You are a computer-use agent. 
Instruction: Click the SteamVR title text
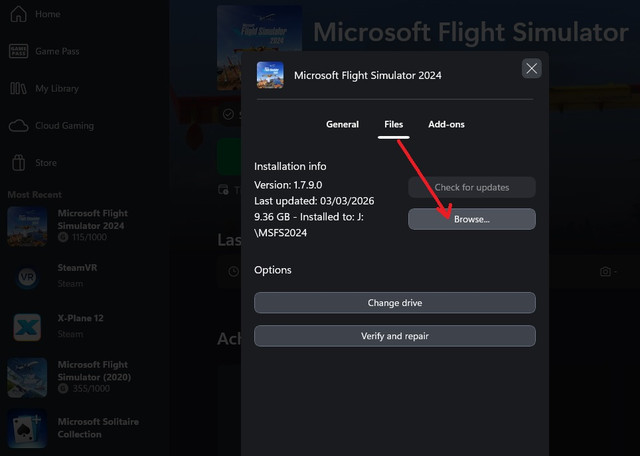(77, 268)
